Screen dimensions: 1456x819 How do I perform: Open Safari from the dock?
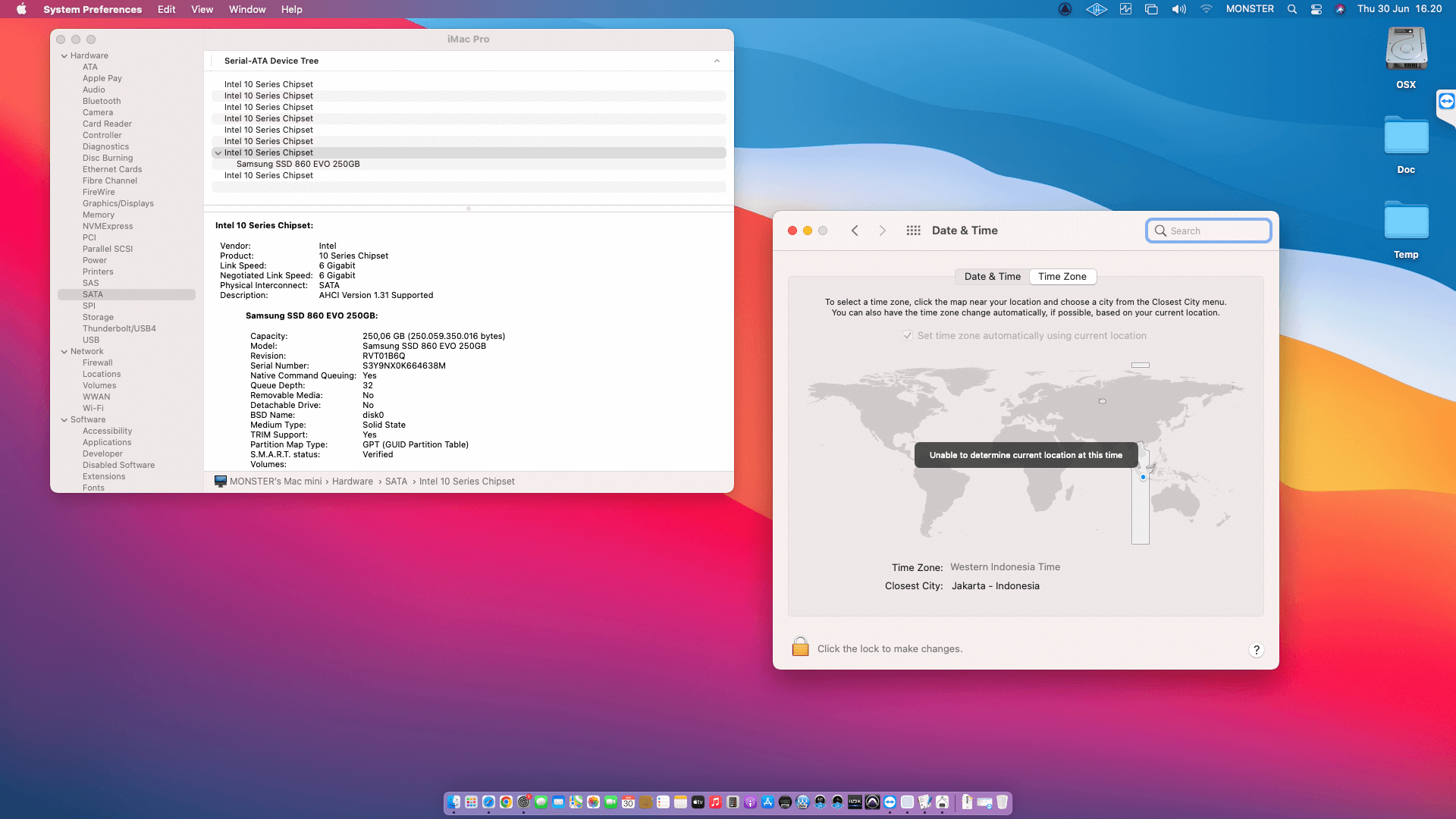pyautogui.click(x=489, y=802)
